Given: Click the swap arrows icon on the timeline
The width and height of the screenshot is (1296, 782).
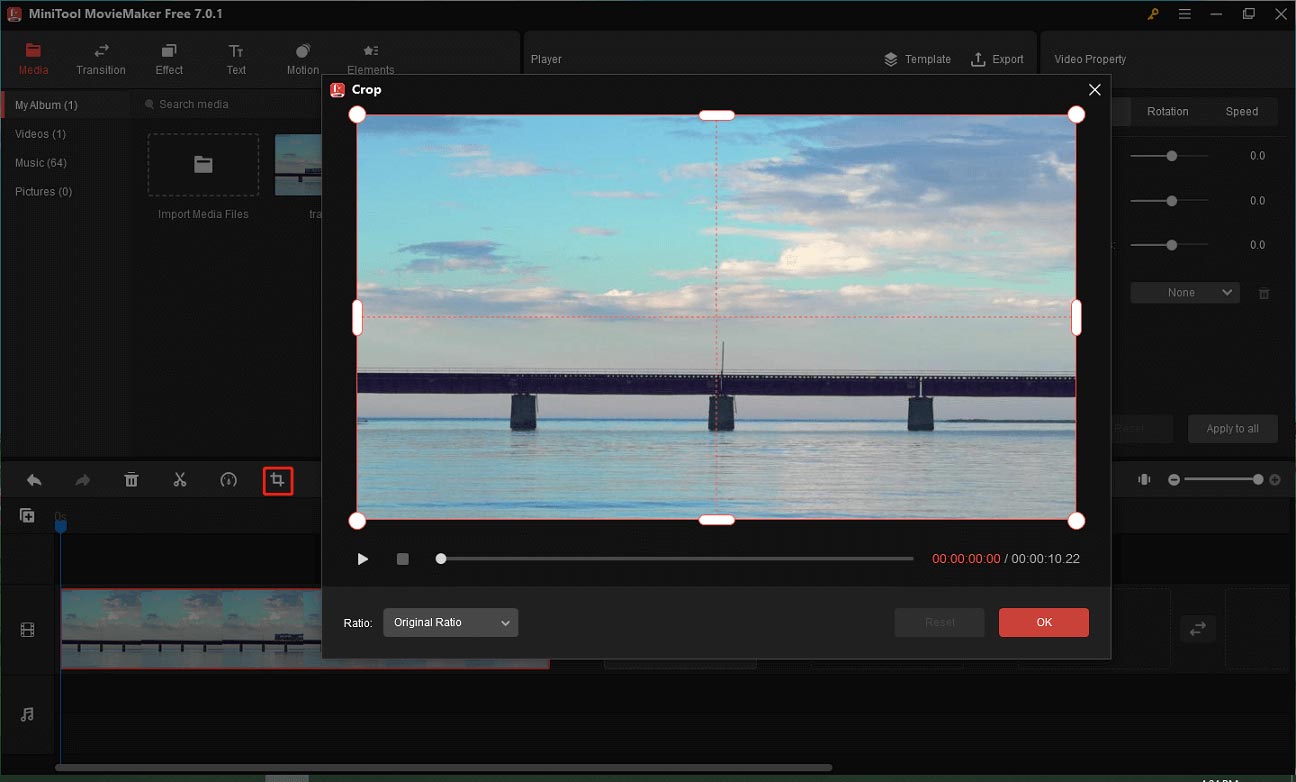Looking at the screenshot, I should click(x=1197, y=628).
